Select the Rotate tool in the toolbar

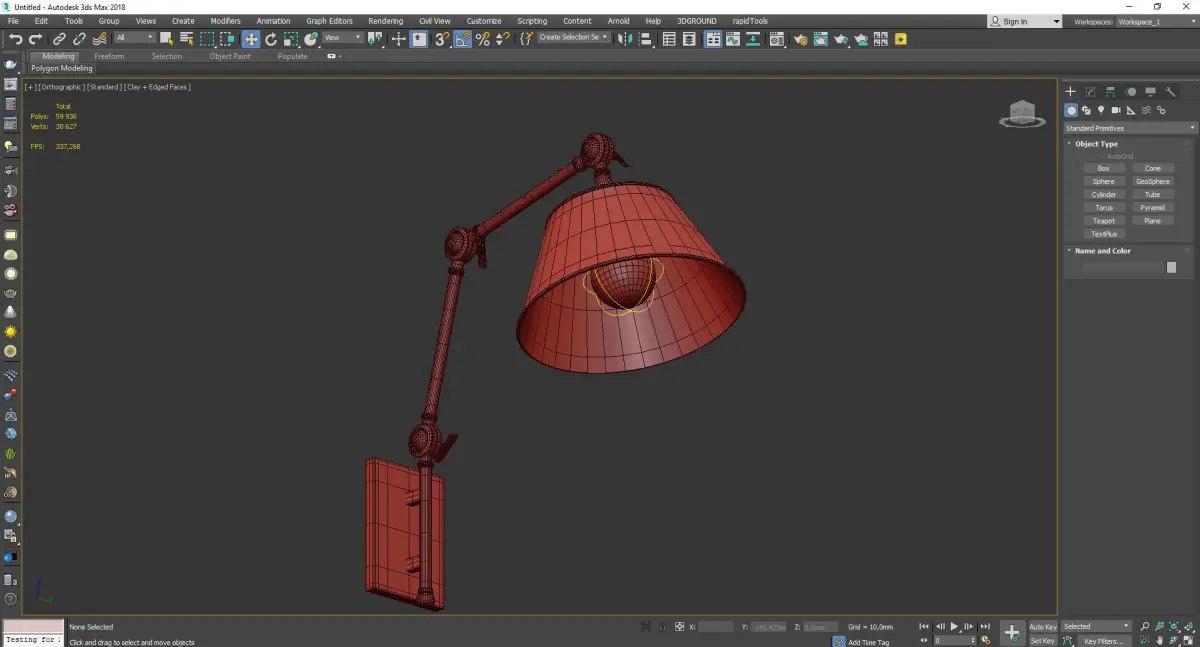point(271,39)
